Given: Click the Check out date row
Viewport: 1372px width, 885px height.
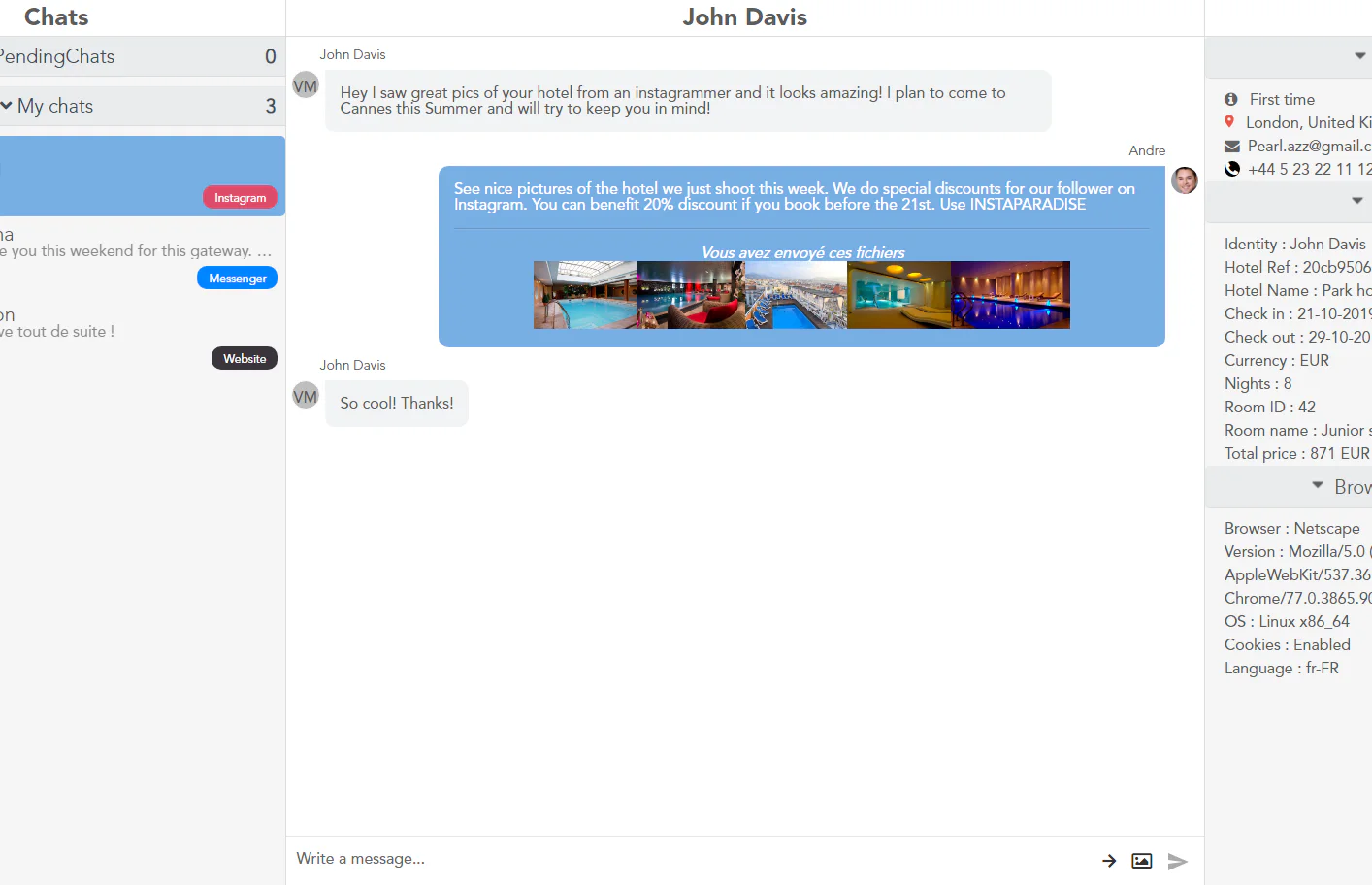Looking at the screenshot, I should (1297, 337).
